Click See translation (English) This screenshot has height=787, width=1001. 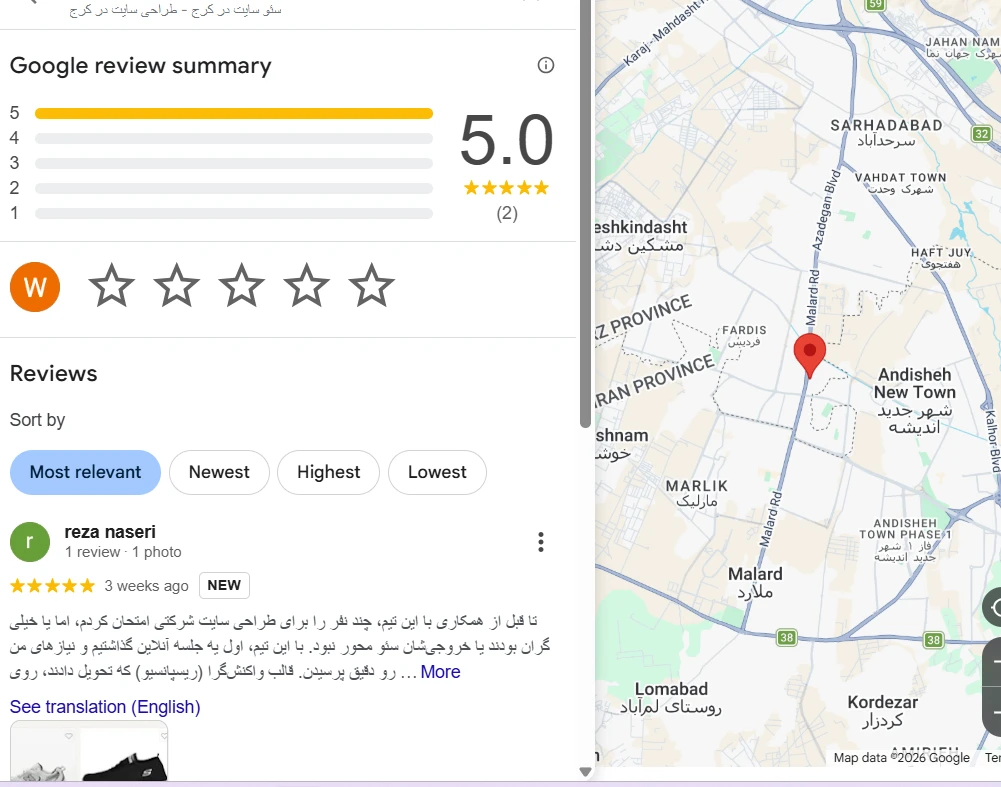pos(105,707)
